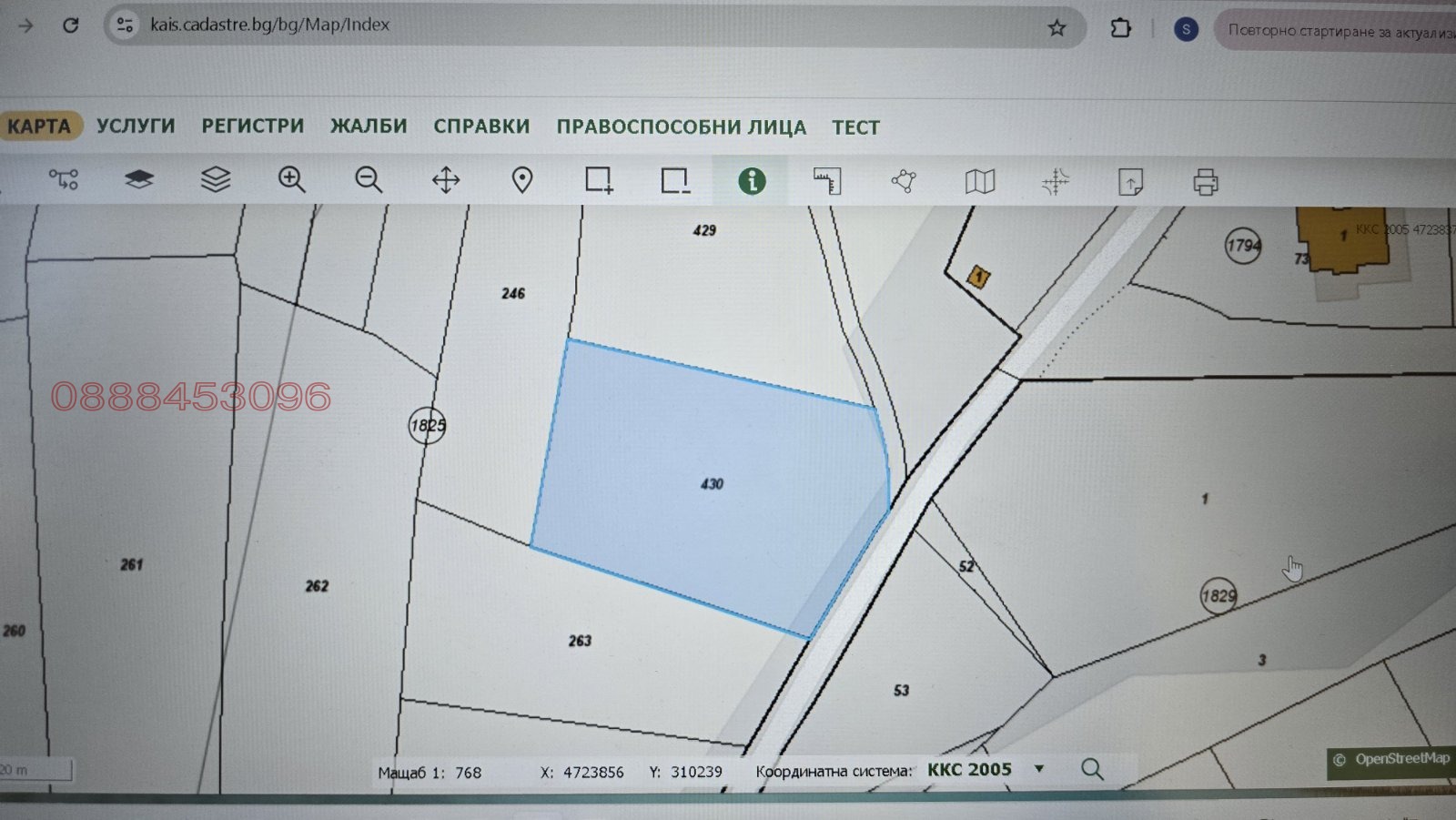Click parcel 263 on the map

click(580, 641)
